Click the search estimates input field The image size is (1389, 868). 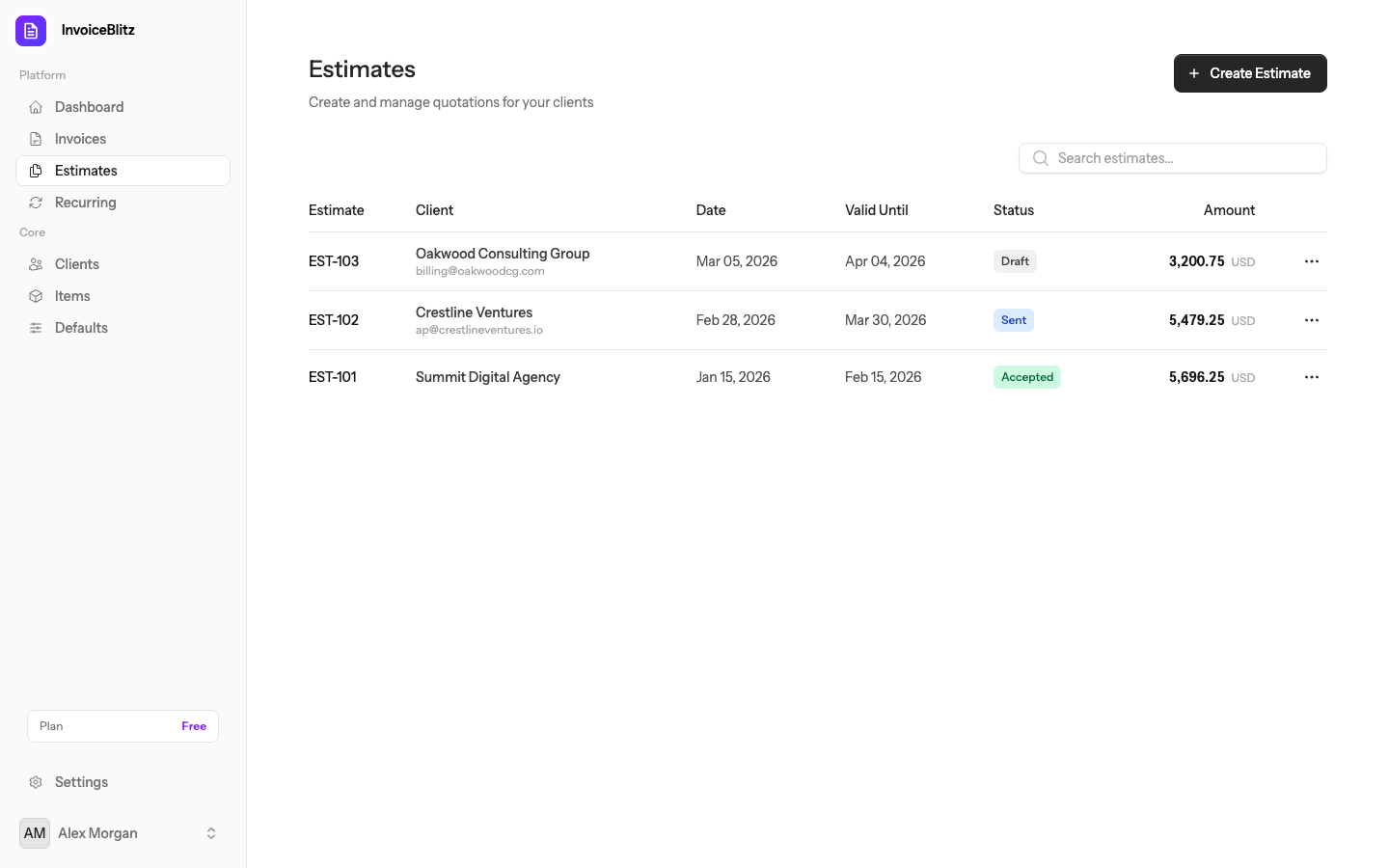point(1172,157)
